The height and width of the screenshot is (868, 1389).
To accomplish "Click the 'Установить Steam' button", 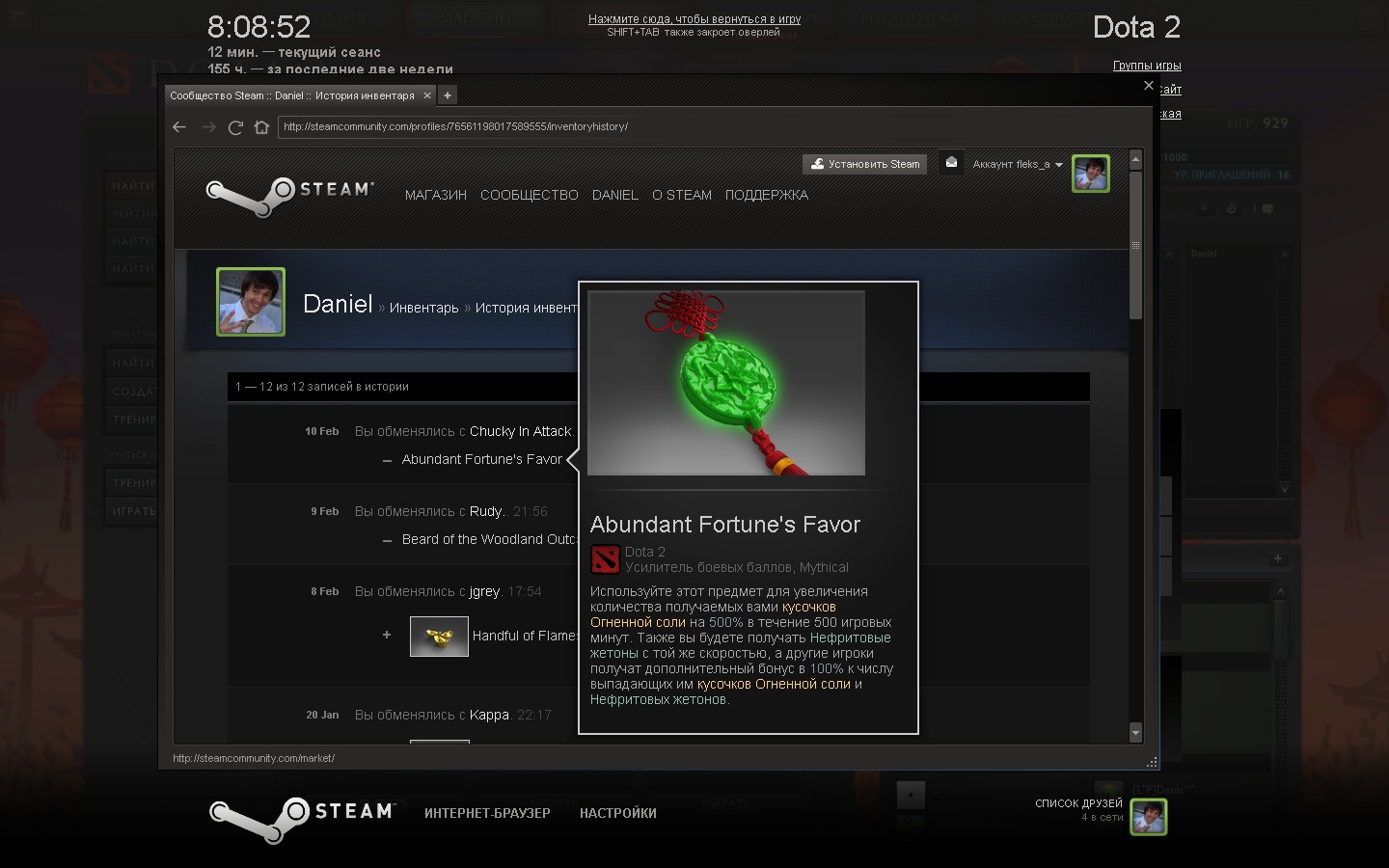I will coord(865,164).
